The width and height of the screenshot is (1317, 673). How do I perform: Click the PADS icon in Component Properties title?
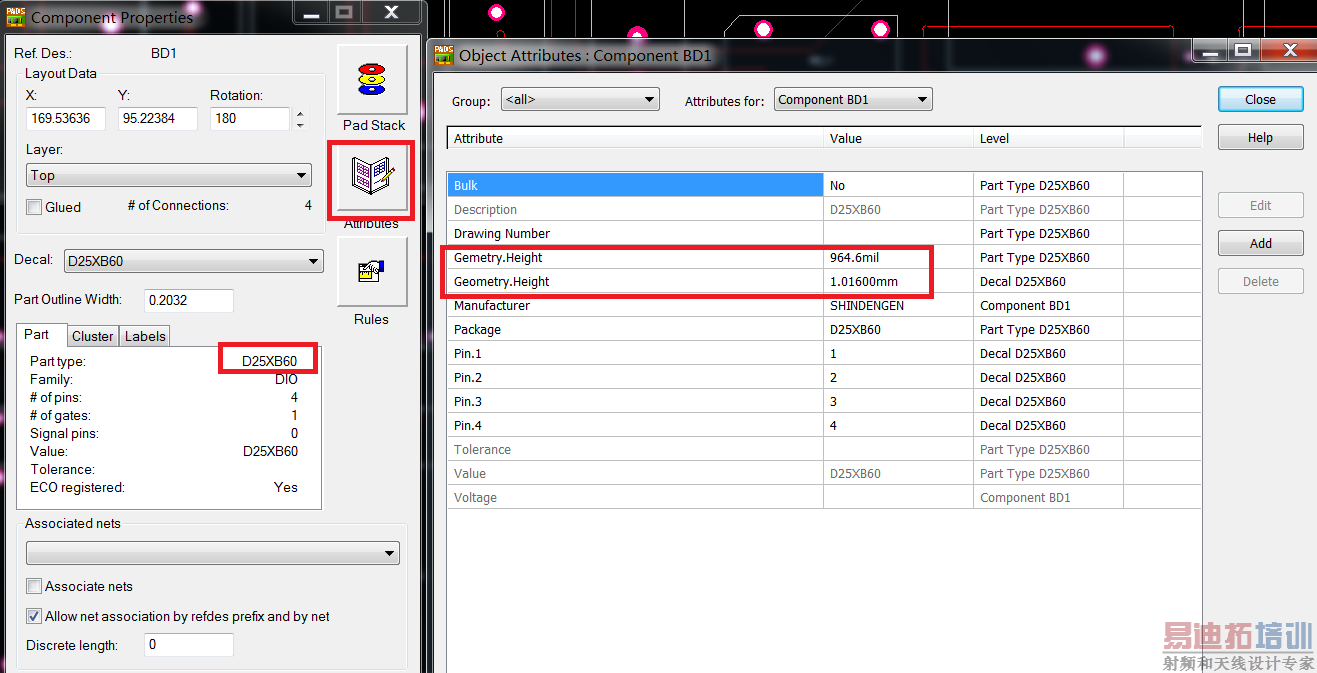[x=15, y=17]
